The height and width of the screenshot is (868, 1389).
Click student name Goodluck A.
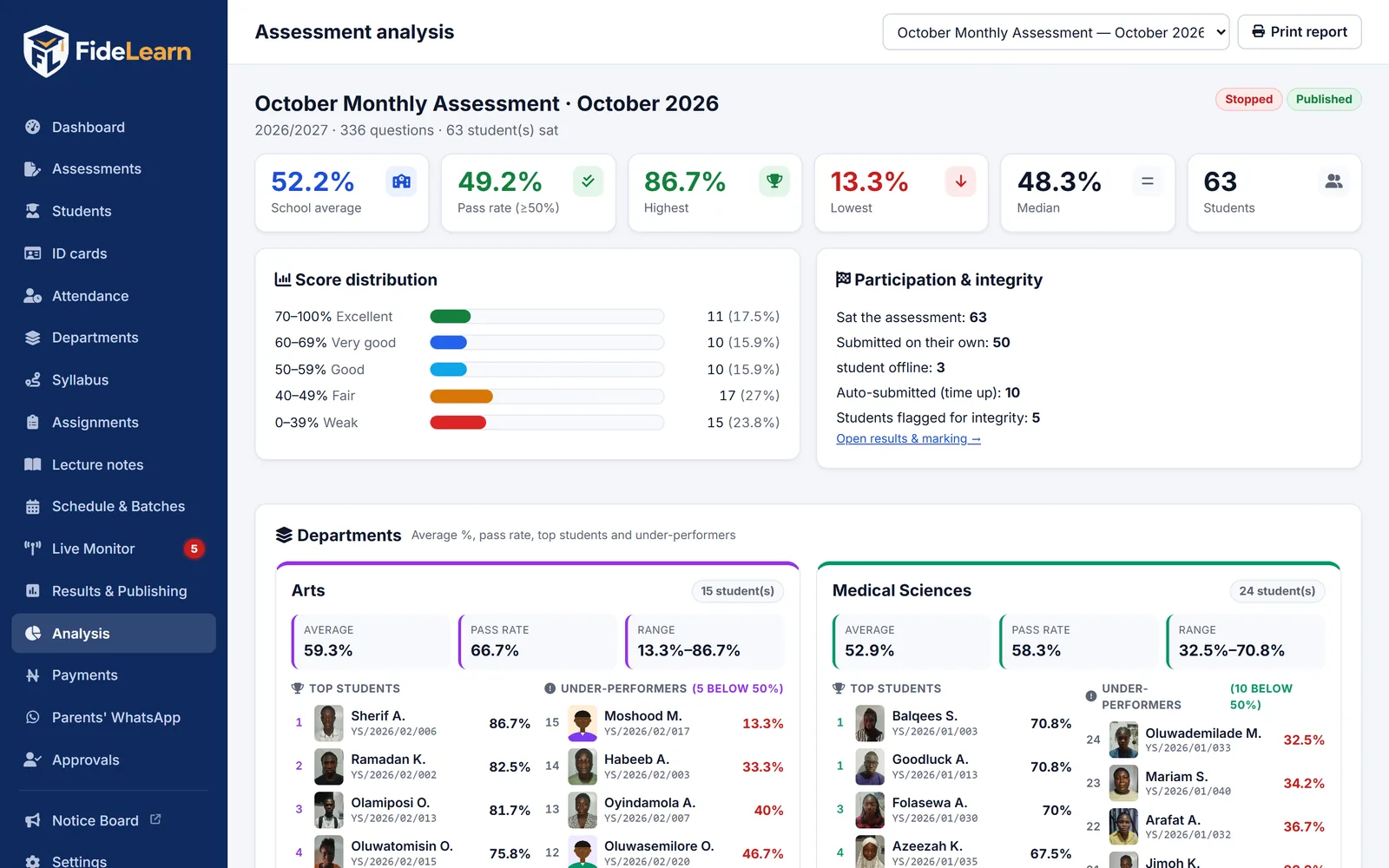tap(930, 759)
